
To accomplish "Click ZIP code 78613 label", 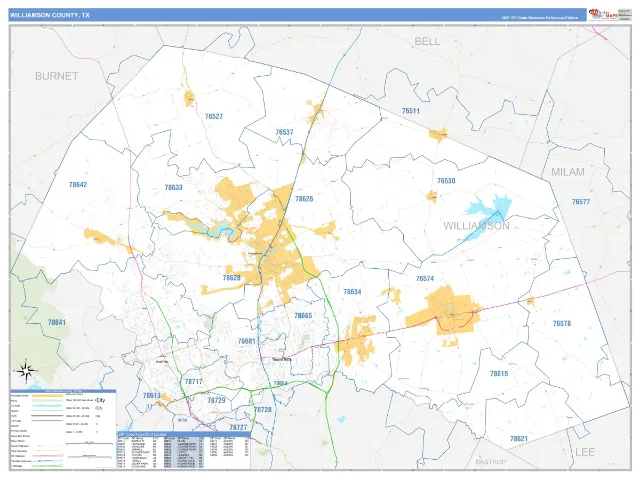I will point(151,396).
